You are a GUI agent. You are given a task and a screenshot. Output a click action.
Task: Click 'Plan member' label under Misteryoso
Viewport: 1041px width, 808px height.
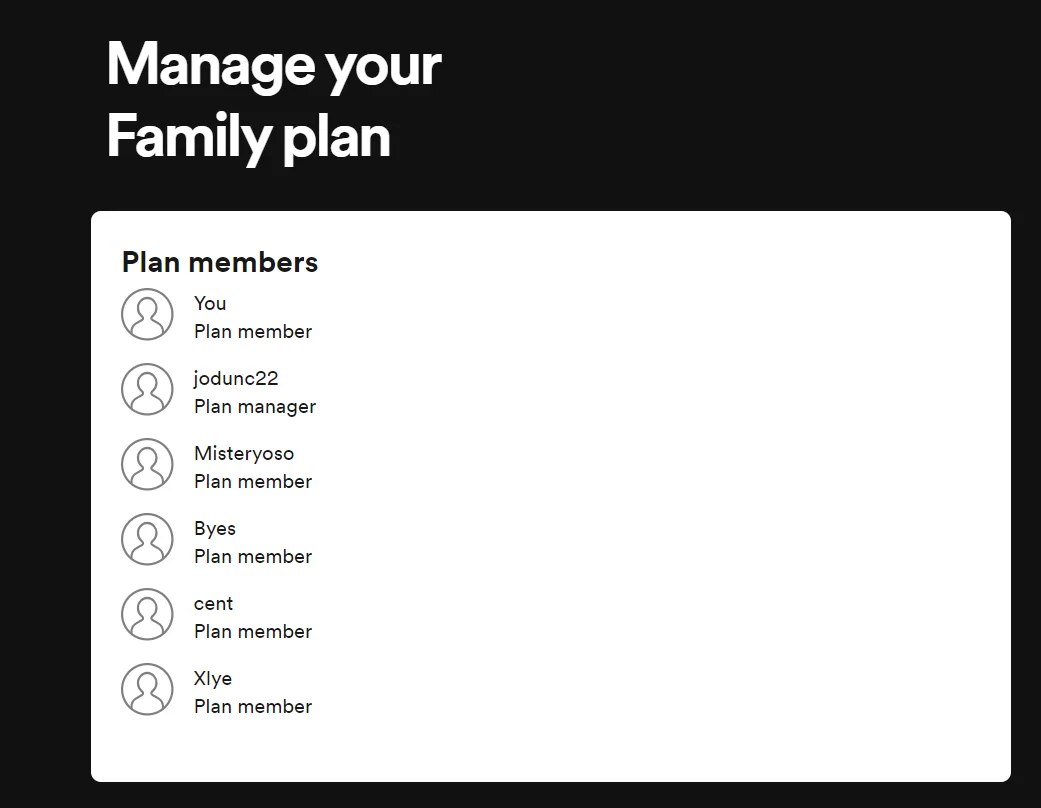click(253, 481)
